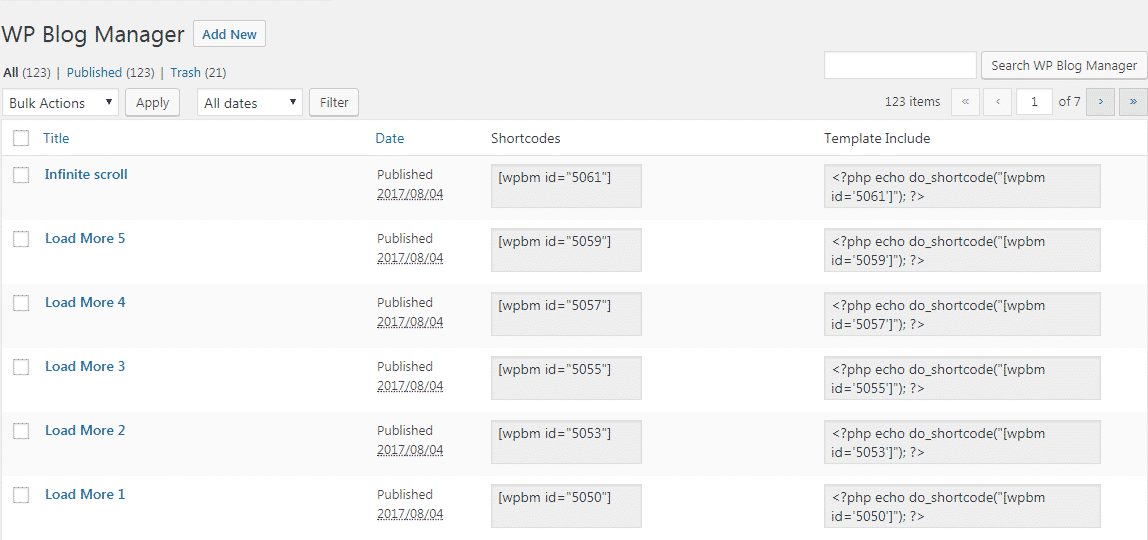Open the Load More 5 entry

pos(85,239)
